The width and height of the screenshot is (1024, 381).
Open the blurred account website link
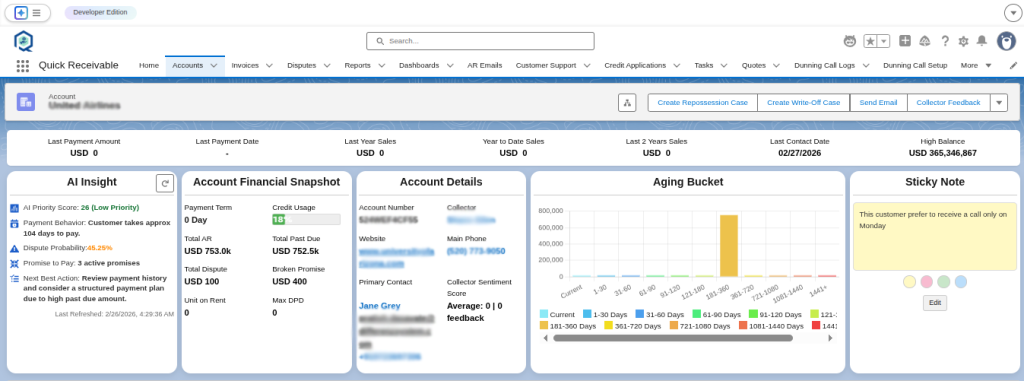pos(396,257)
